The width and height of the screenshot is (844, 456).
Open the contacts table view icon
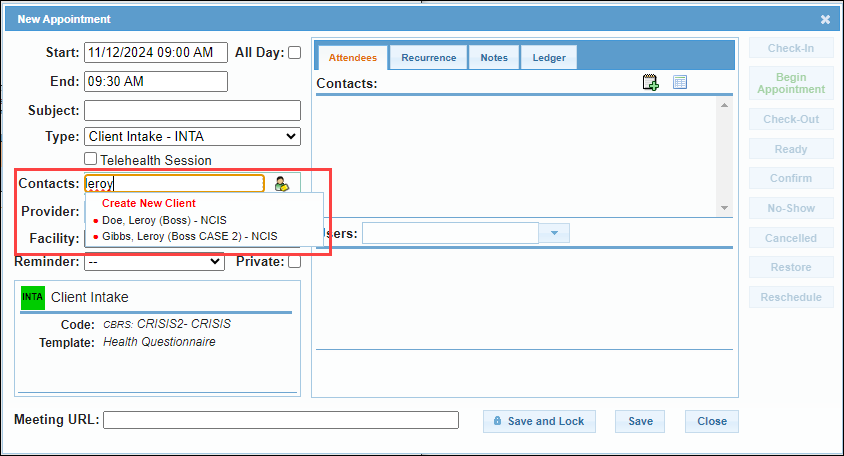[680, 82]
